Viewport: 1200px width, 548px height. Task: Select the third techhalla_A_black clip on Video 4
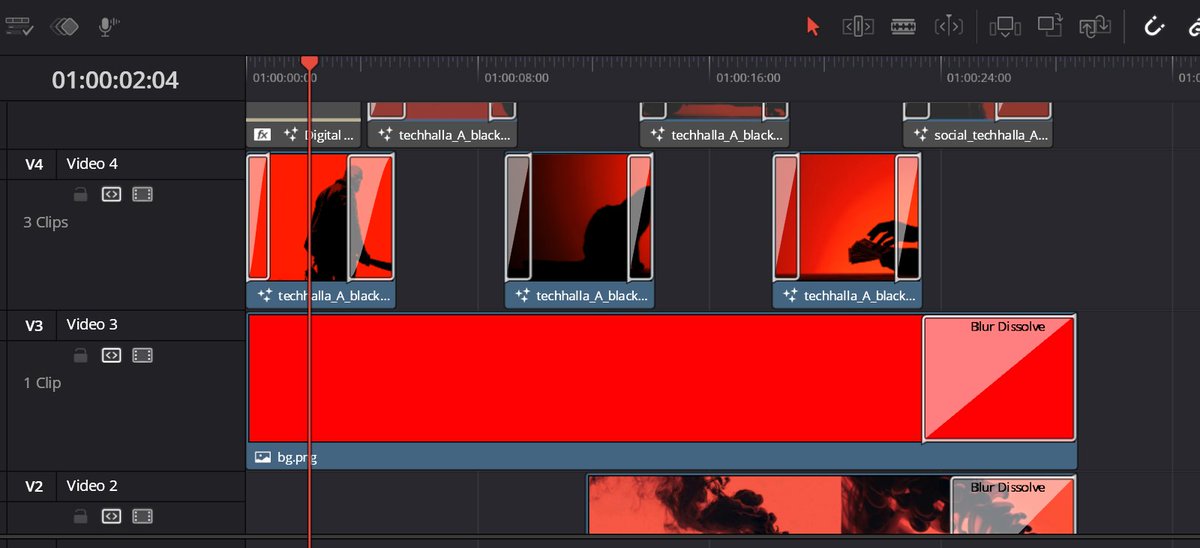(847, 230)
